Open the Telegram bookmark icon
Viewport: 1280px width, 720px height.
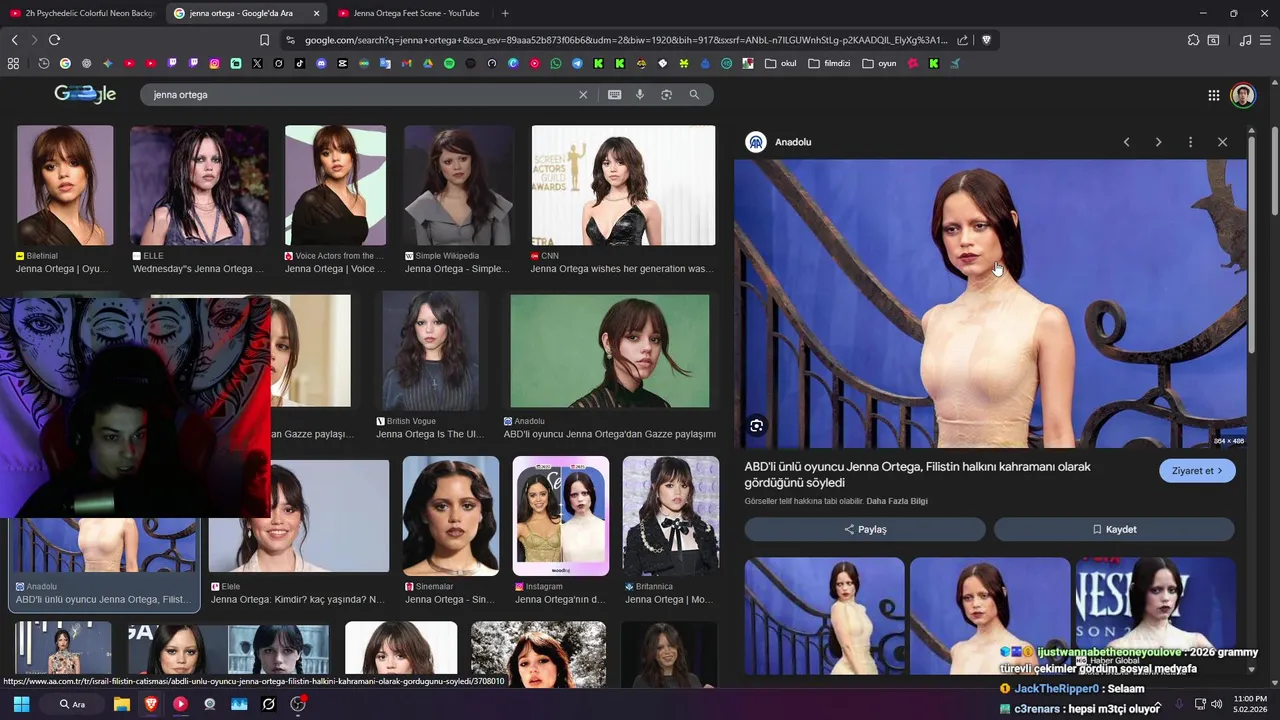coord(577,63)
